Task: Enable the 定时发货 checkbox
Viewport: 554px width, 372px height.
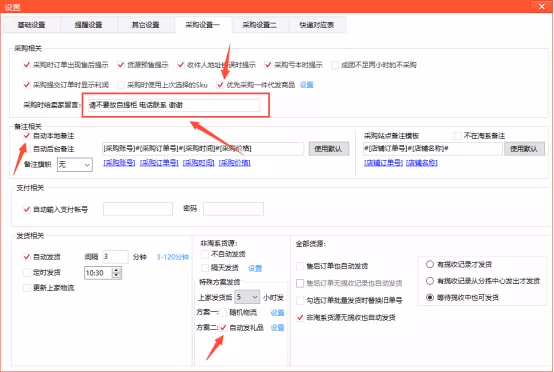Action: tap(26, 272)
